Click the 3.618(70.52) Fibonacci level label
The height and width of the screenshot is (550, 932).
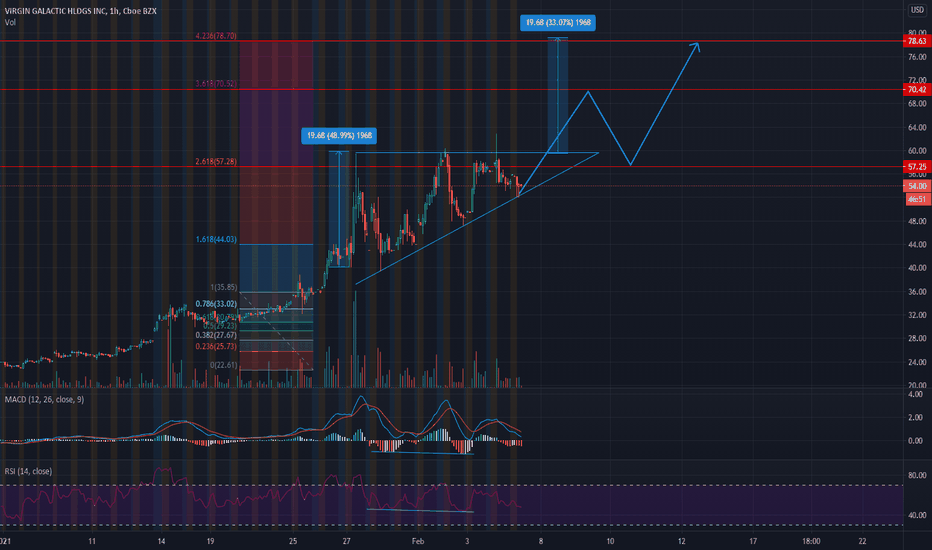click(216, 84)
